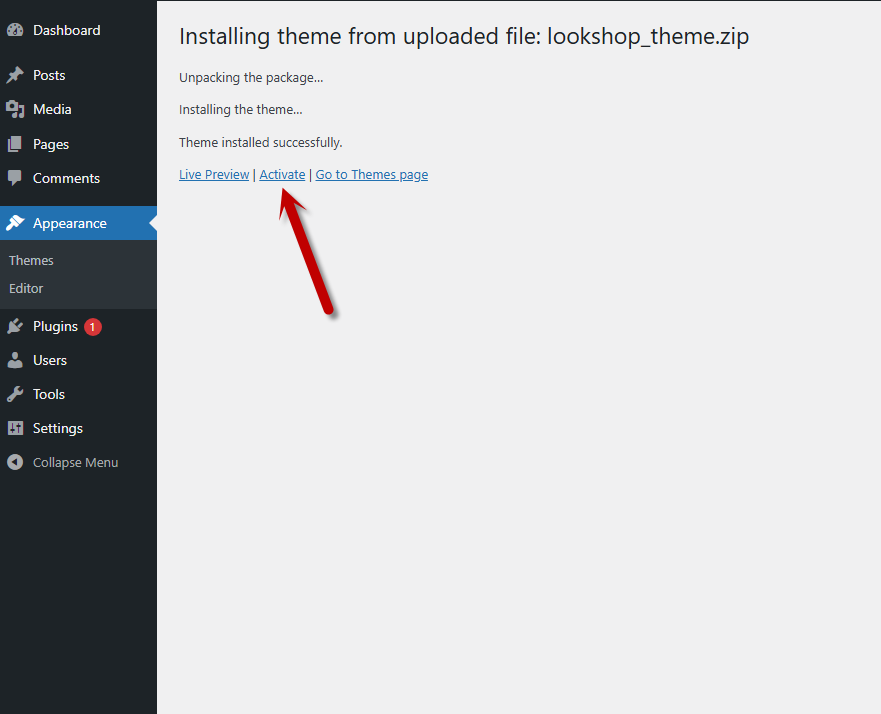Click the Settings sliders icon

pyautogui.click(x=15, y=428)
